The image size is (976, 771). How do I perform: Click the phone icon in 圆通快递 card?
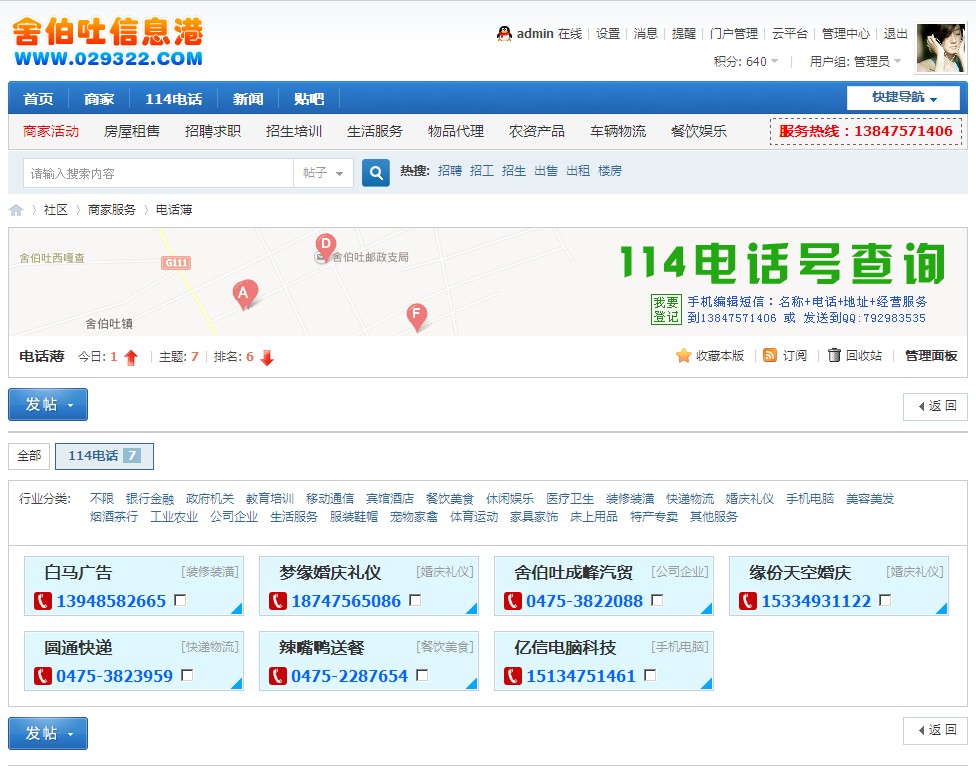pyautogui.click(x=42, y=676)
